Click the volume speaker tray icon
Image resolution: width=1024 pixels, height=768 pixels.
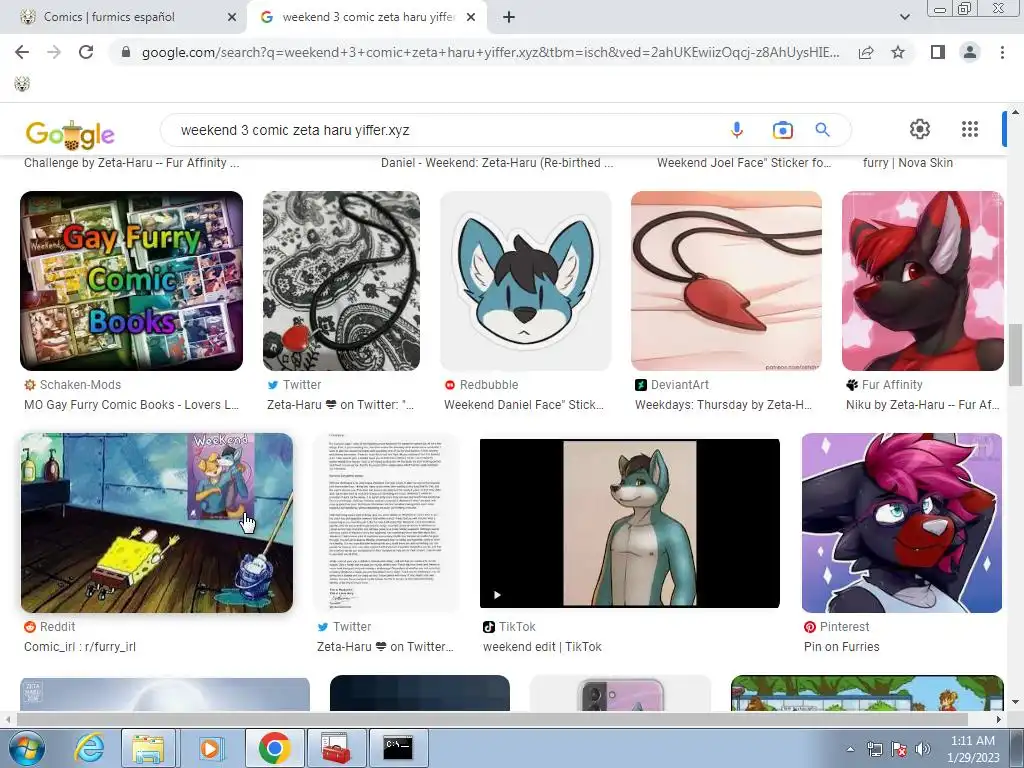(923, 749)
